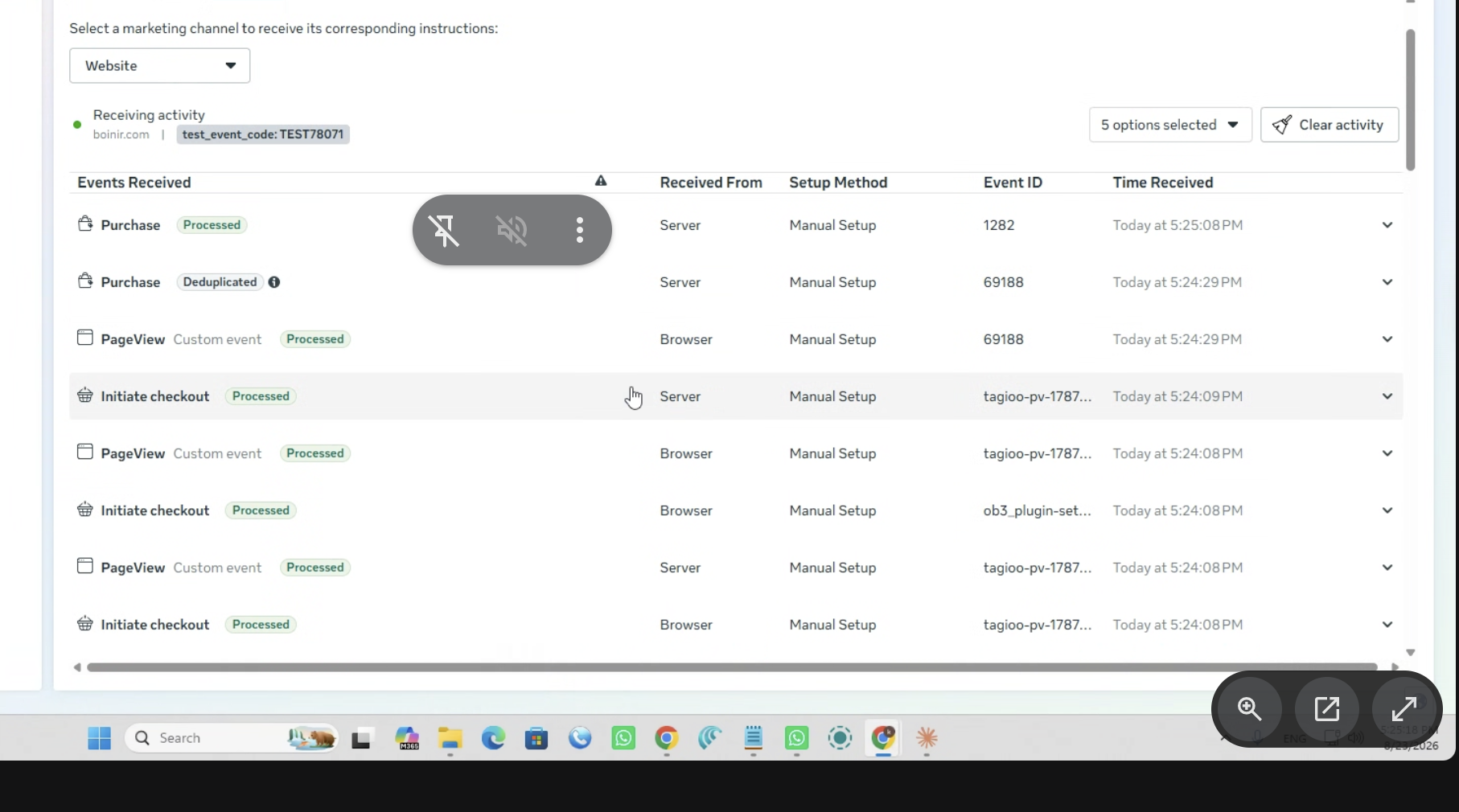Screen dimensions: 1459x812
Task: Click the Processed badge on first Purchase row
Action: tap(212, 225)
